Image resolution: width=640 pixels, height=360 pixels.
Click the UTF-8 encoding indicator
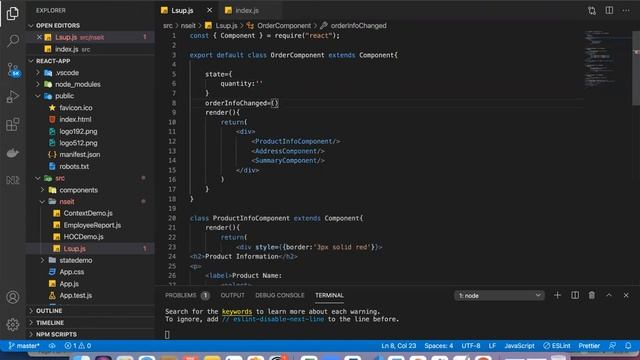[x=471, y=346]
